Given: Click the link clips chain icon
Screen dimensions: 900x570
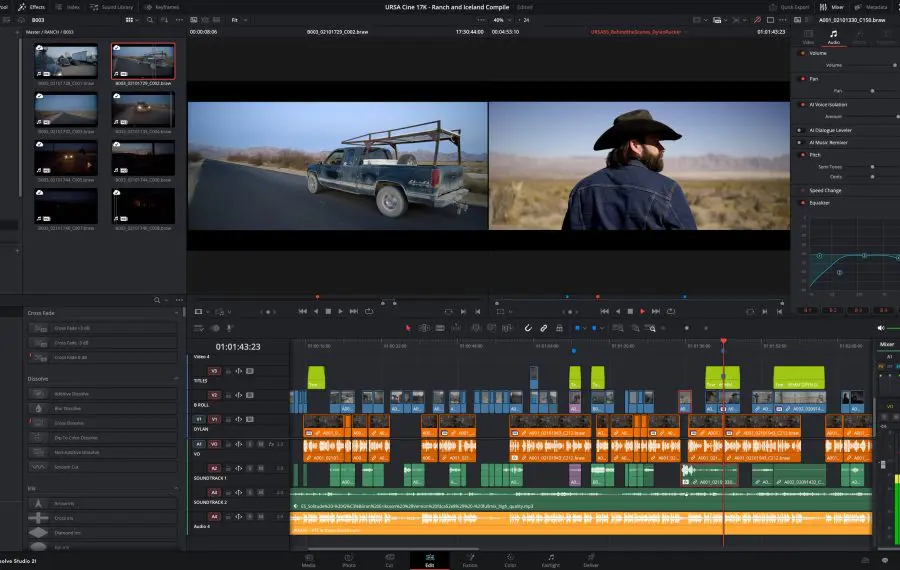Looking at the screenshot, I should pos(543,328).
